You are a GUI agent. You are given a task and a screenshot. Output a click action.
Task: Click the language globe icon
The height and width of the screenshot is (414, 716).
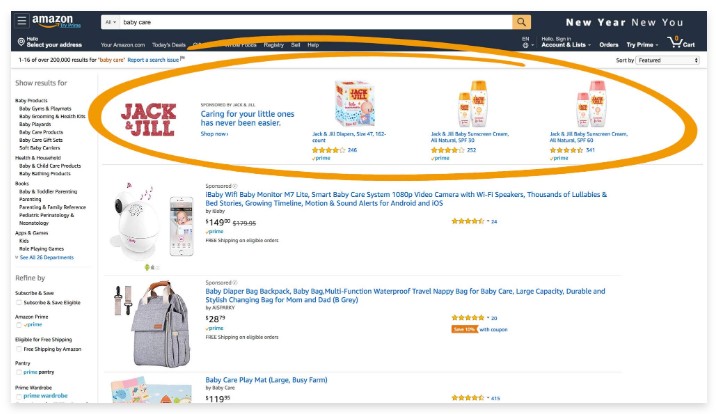(526, 45)
